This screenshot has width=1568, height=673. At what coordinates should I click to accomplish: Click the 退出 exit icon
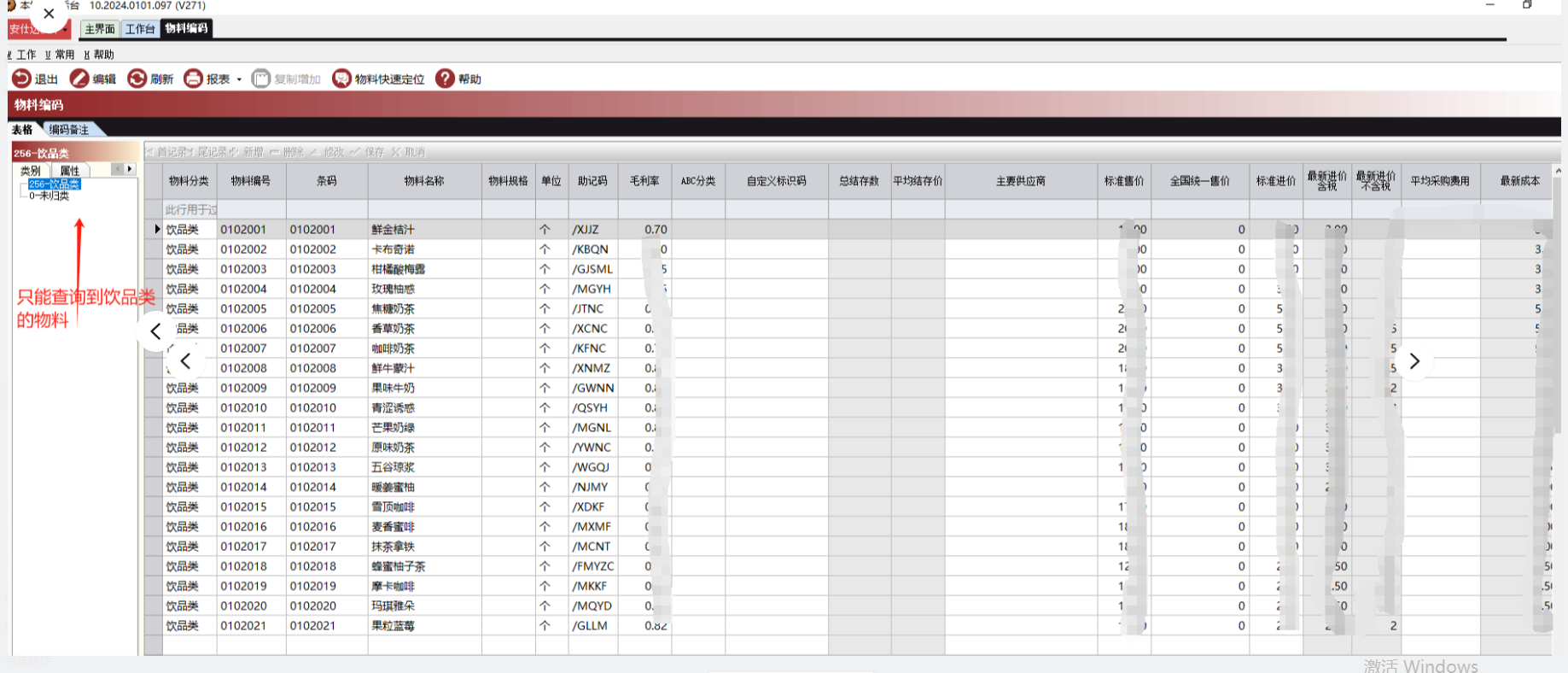click(x=21, y=79)
